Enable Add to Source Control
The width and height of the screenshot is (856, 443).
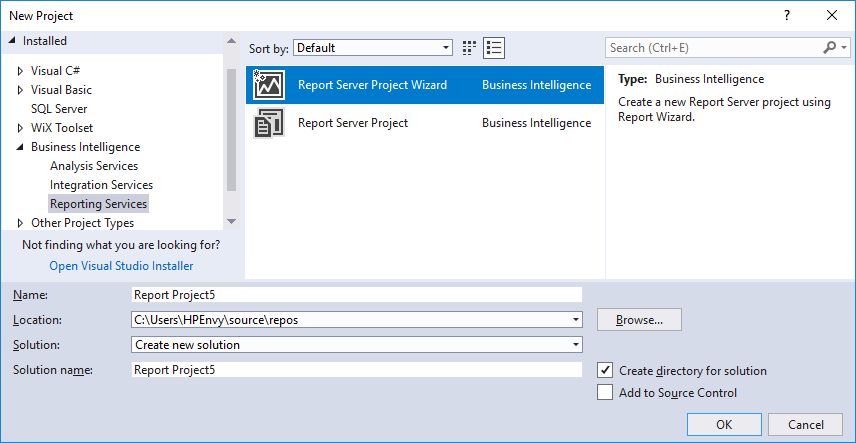click(x=604, y=393)
